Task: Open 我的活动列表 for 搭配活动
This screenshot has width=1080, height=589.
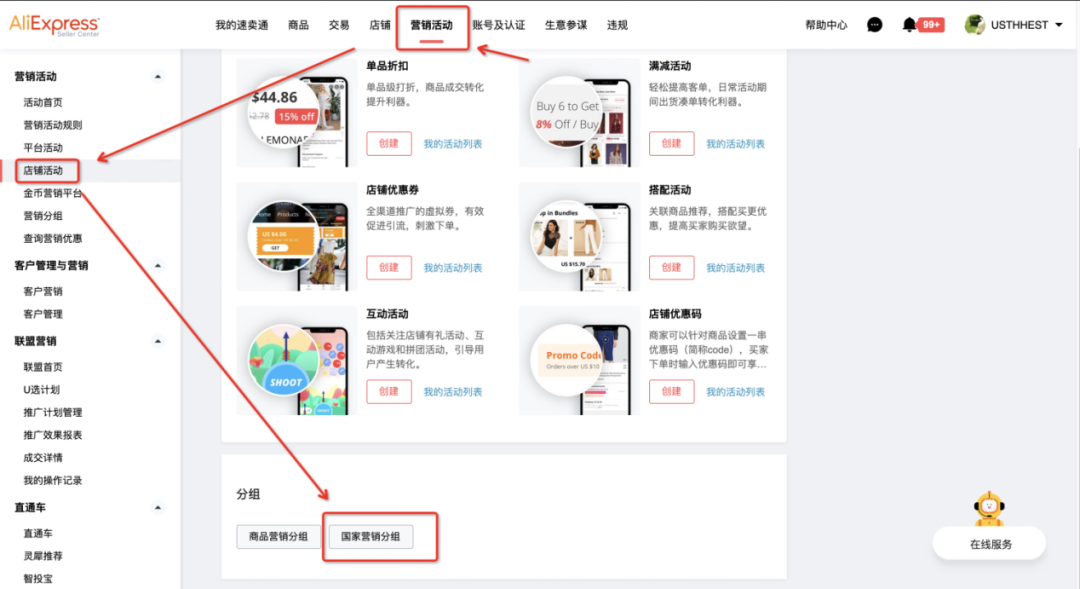Action: coord(735,268)
